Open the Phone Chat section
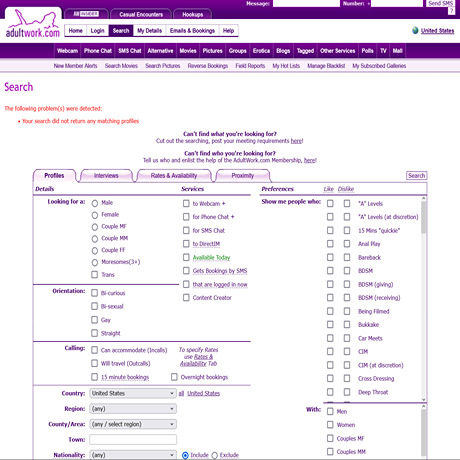This screenshot has height=460, width=460. [x=98, y=51]
